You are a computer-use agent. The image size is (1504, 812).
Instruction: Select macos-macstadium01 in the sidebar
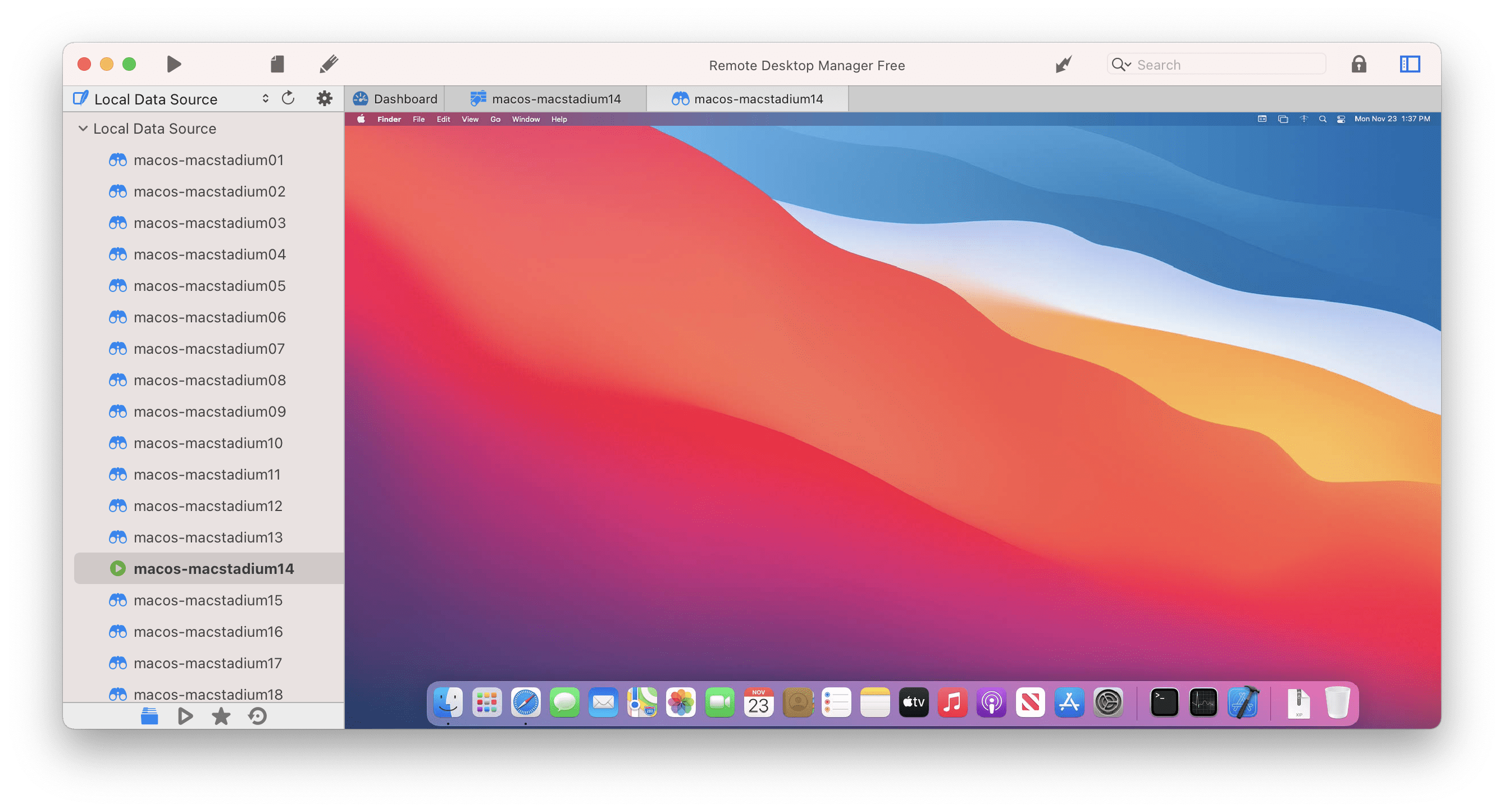(208, 159)
